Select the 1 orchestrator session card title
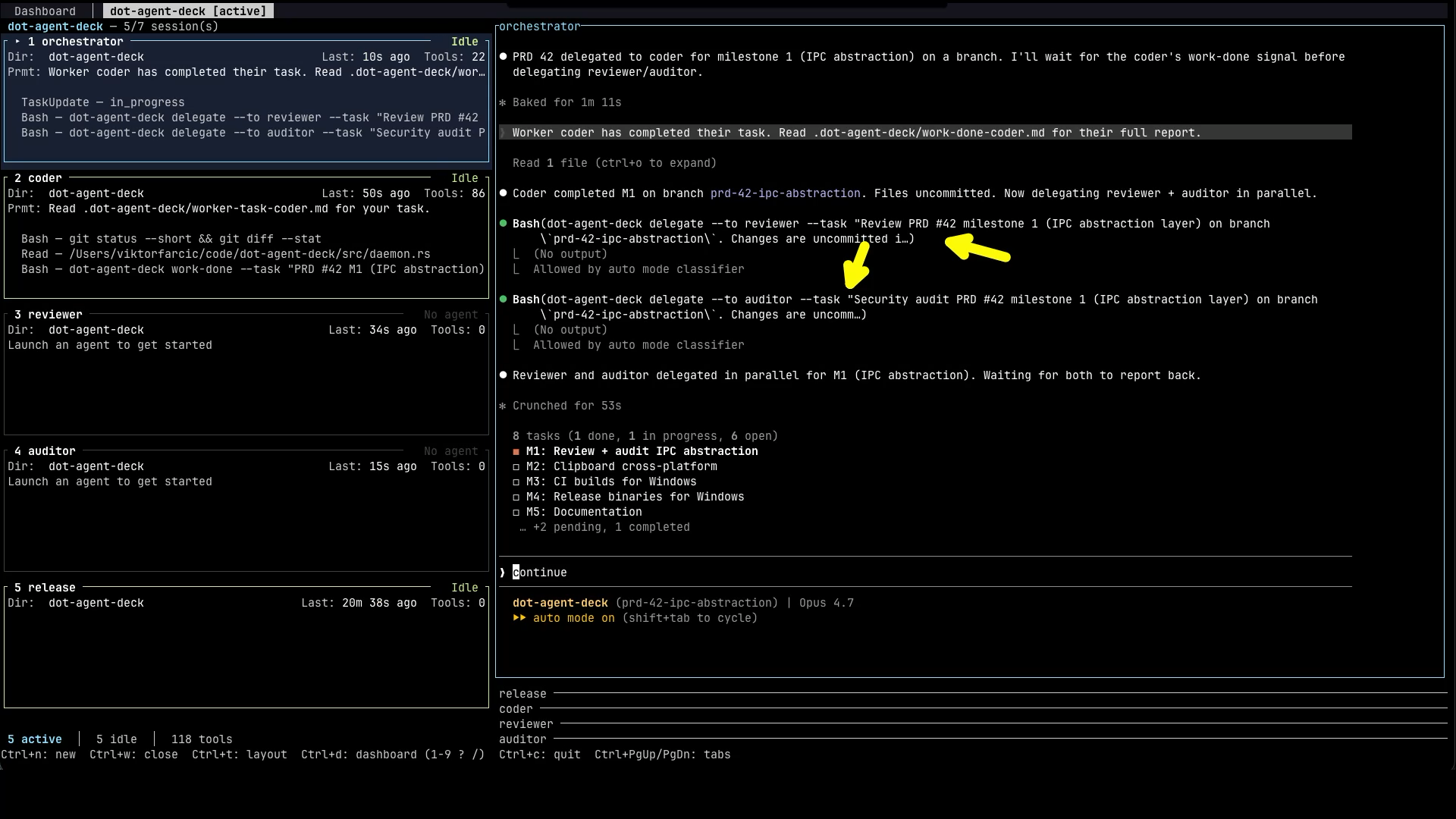 pos(75,42)
